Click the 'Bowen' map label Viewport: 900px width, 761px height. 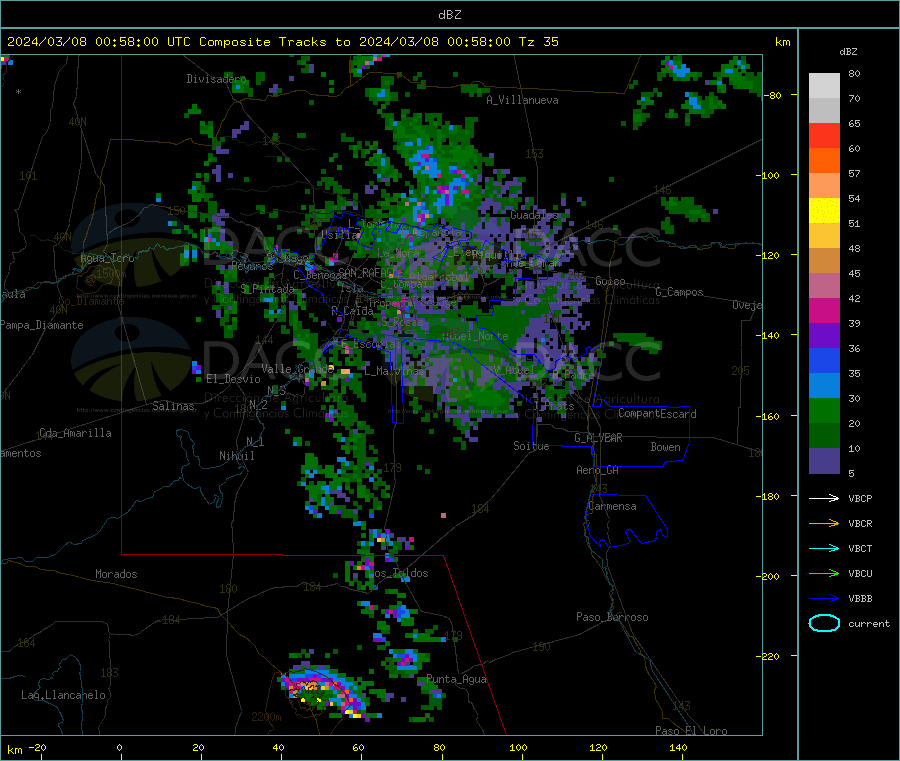[x=665, y=447]
